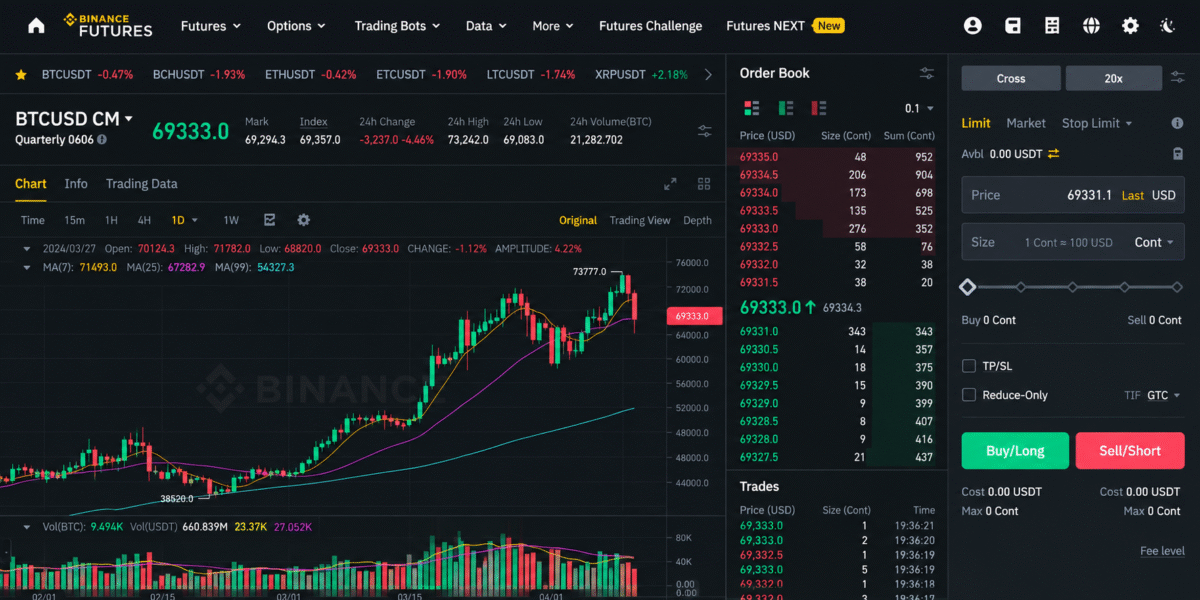
Task: Expand chart to fullscreen
Action: (x=670, y=184)
